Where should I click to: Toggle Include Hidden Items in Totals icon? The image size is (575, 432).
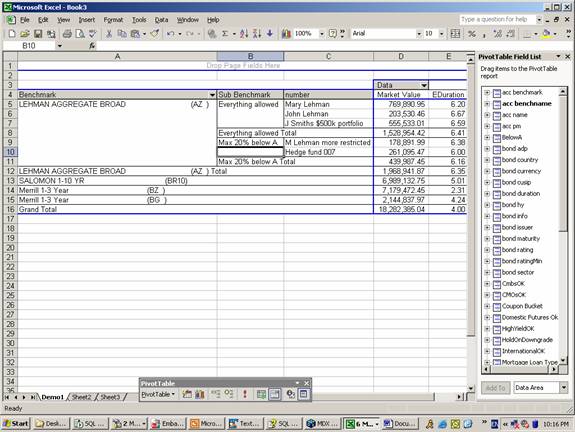tap(261, 394)
